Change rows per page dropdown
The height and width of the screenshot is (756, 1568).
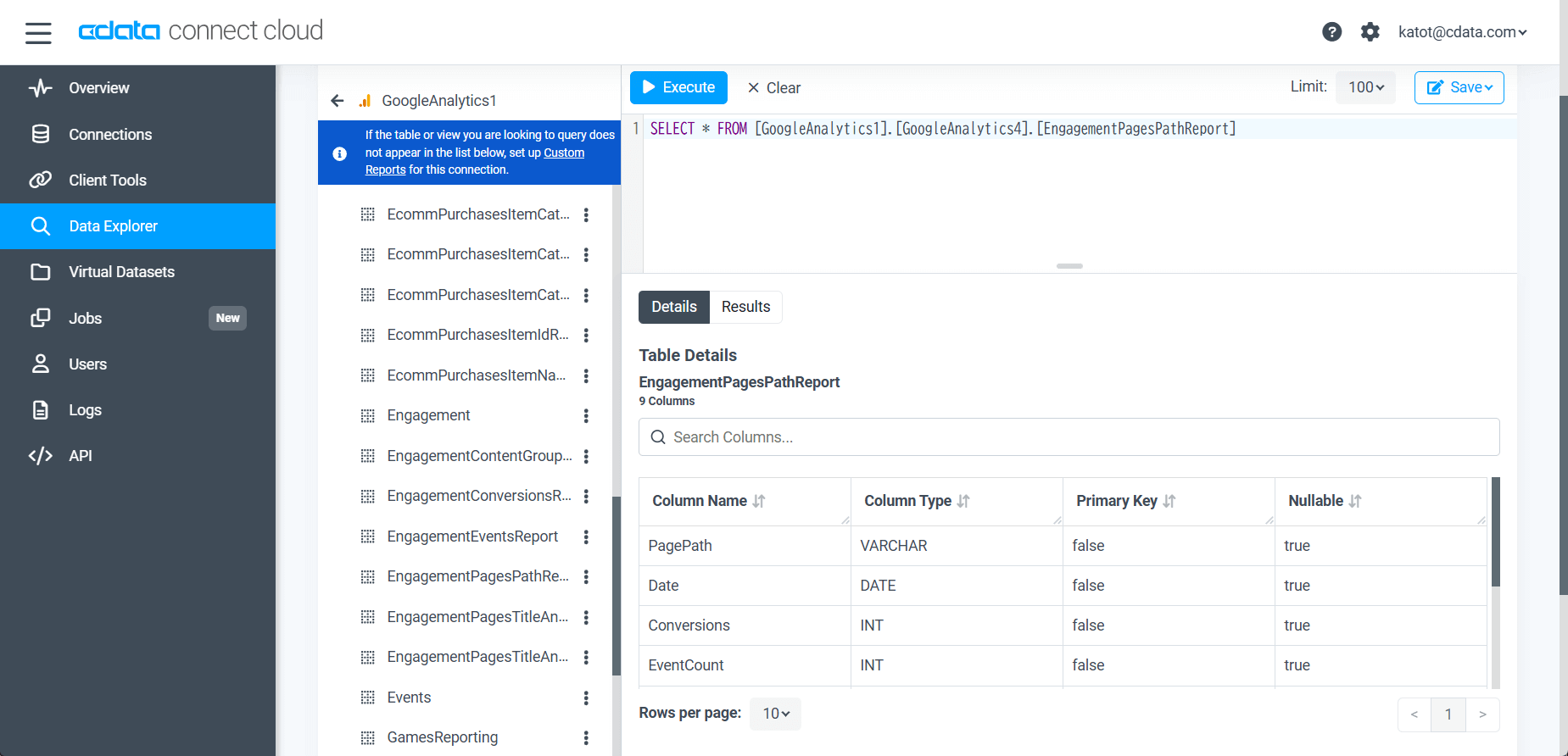coord(775,714)
